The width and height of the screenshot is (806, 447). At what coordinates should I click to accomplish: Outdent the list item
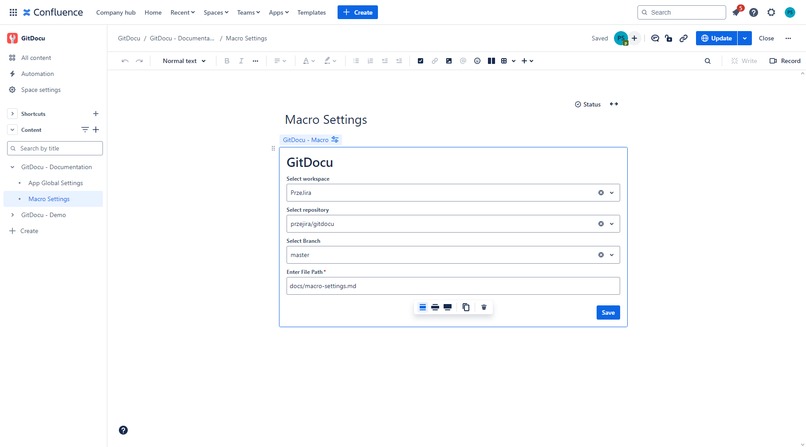tap(384, 61)
